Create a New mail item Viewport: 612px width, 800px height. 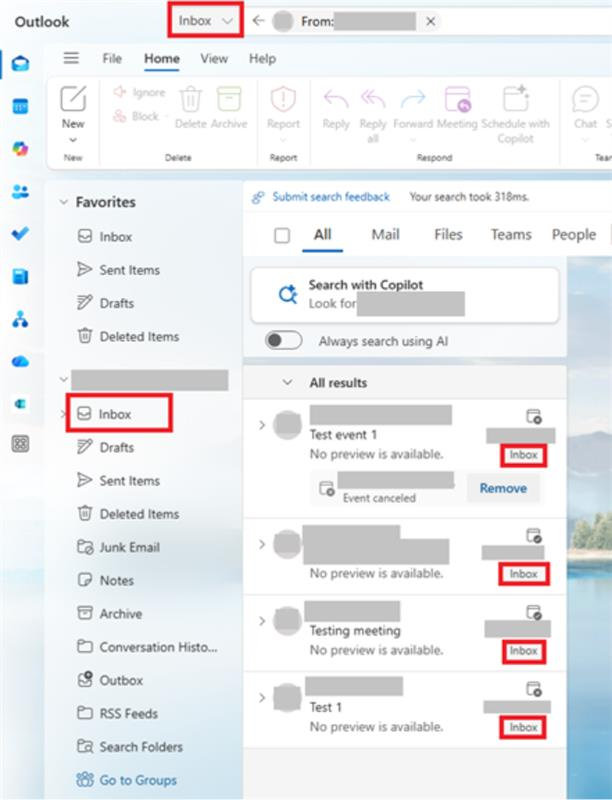[x=73, y=107]
